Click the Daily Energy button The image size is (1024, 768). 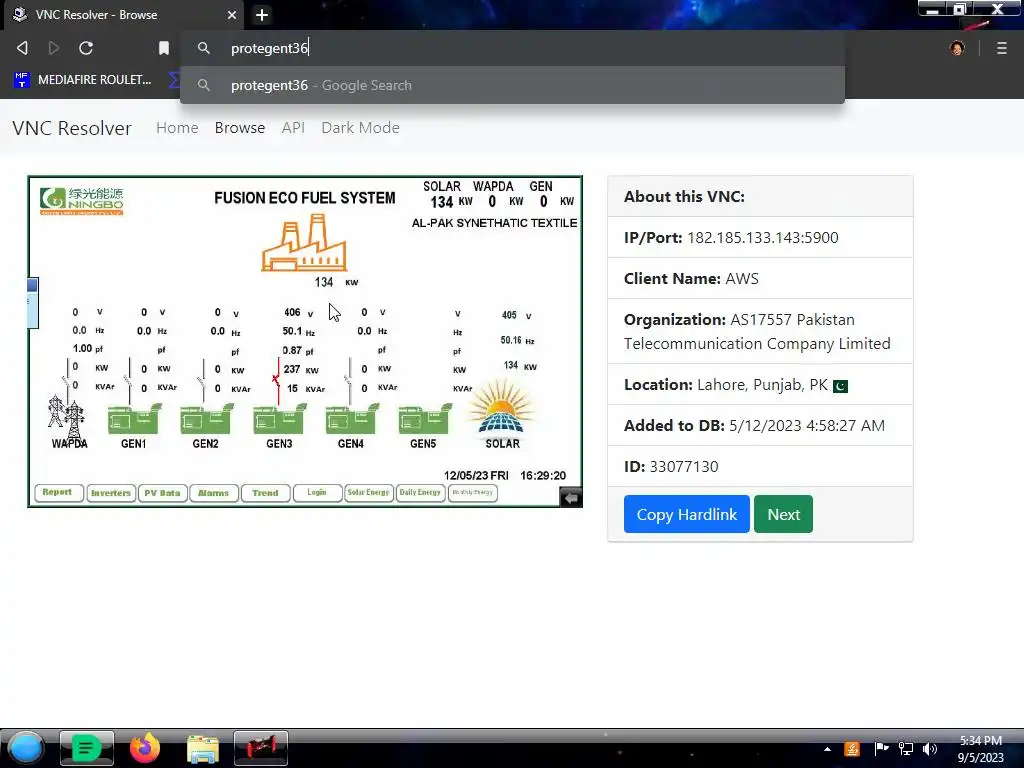tap(421, 492)
